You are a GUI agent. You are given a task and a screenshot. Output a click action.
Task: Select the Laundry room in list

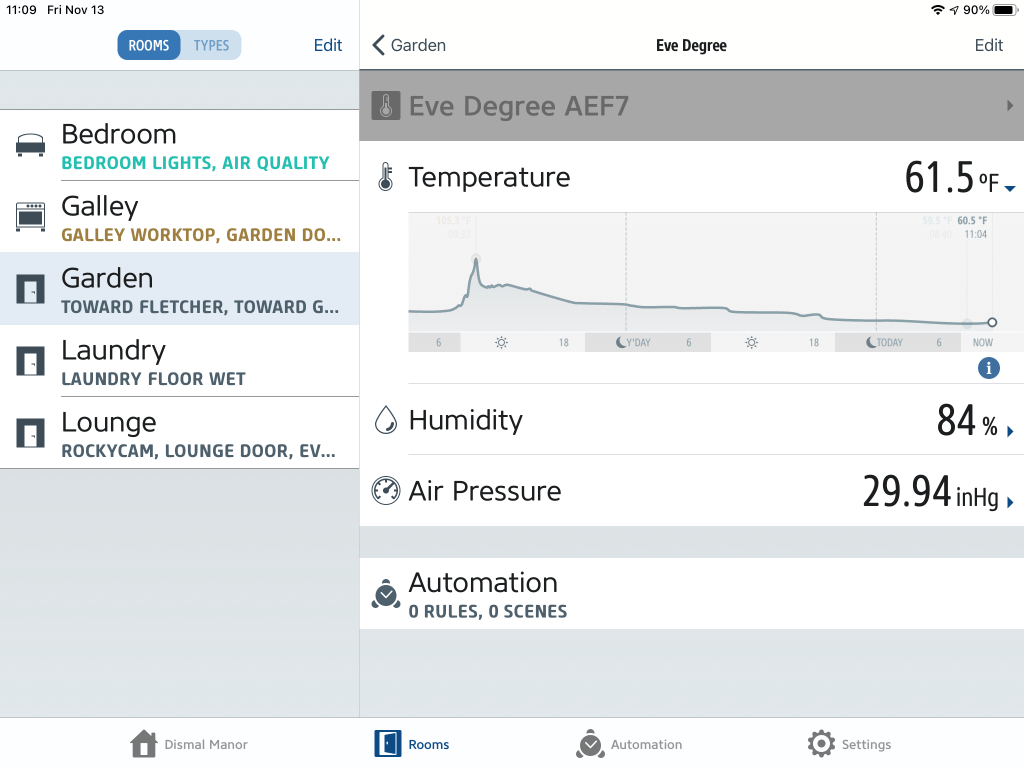tap(180, 361)
